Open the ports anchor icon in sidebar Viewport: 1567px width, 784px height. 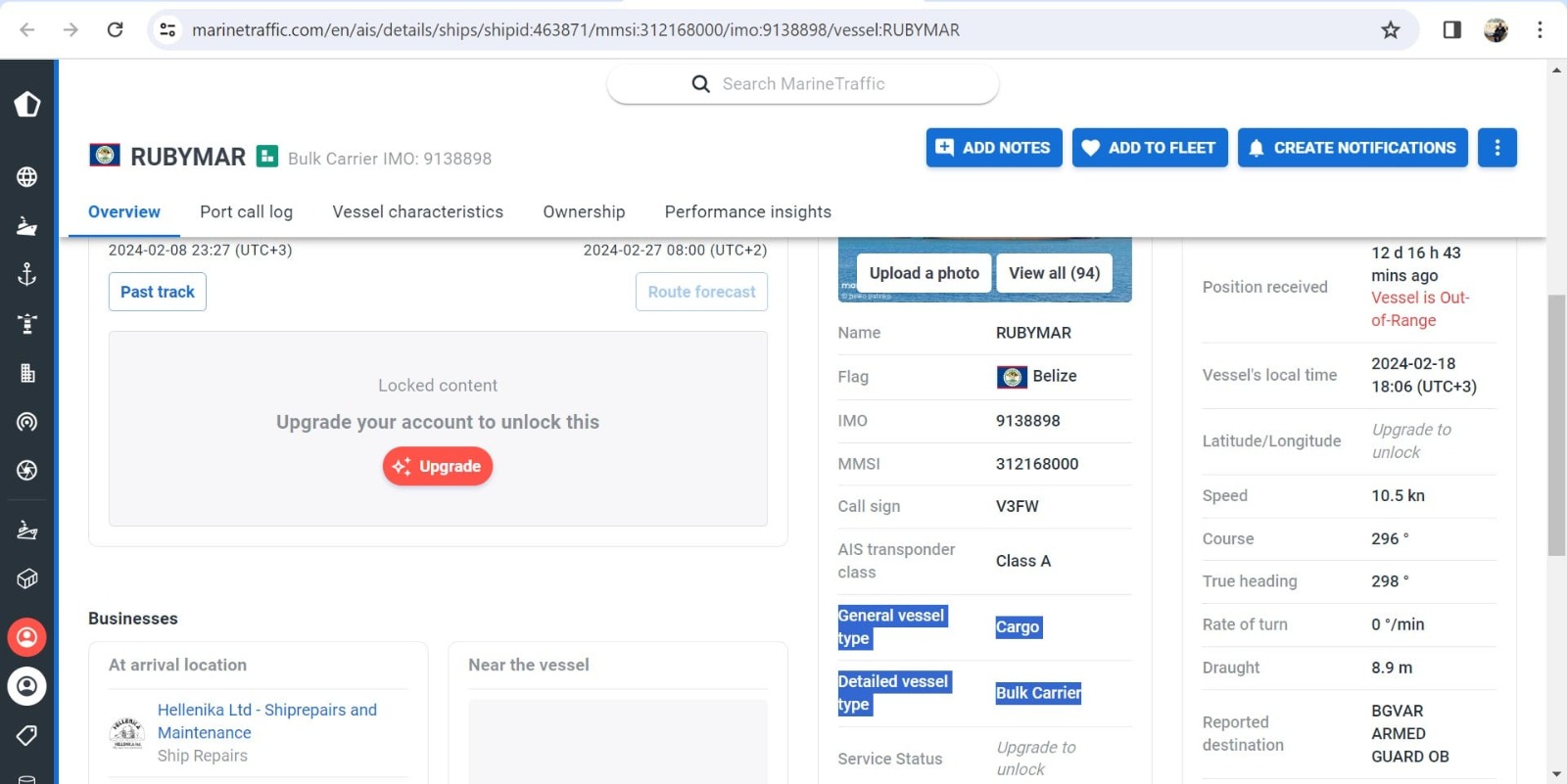27,275
